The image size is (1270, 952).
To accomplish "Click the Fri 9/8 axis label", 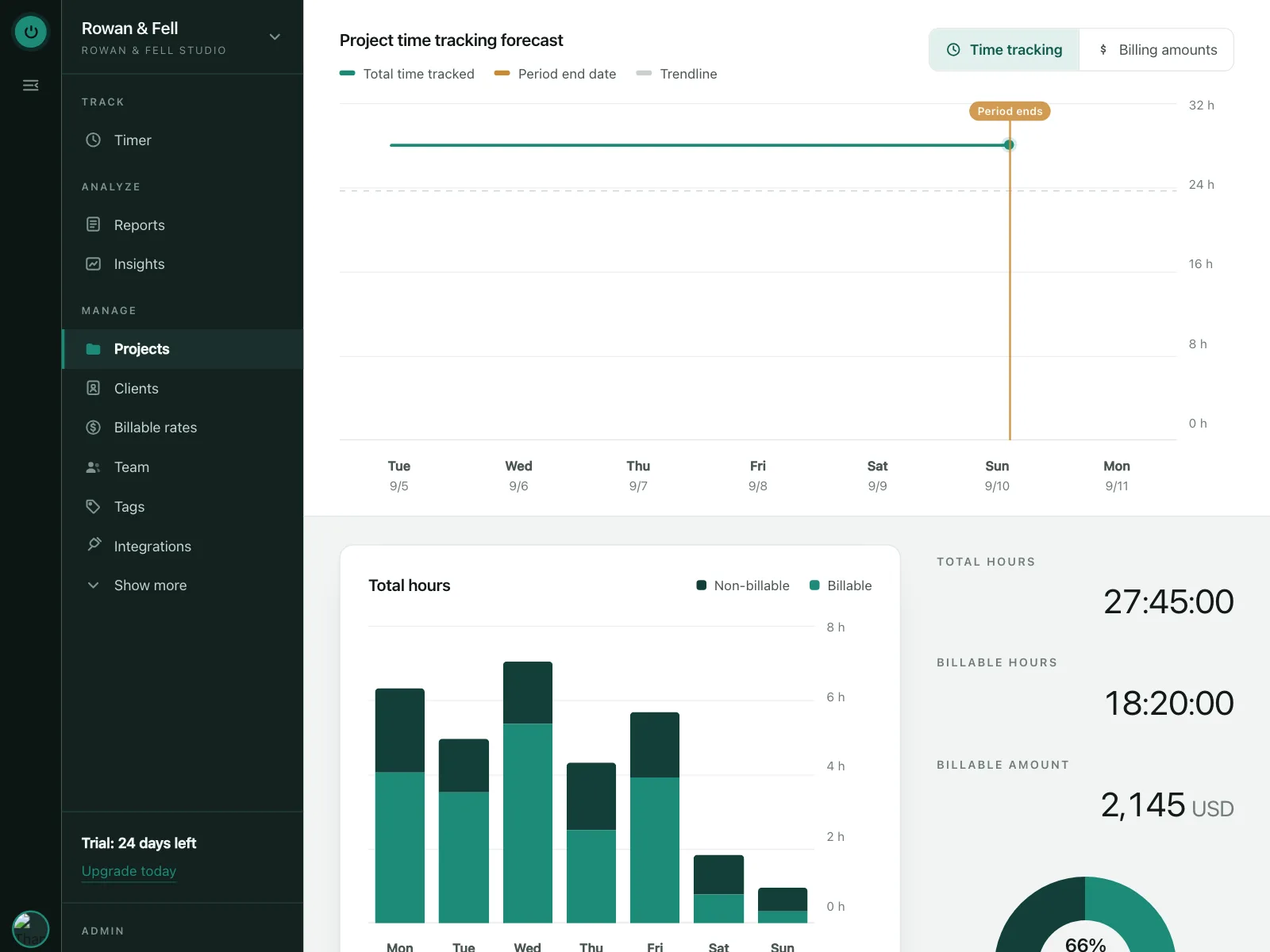I will tap(758, 476).
